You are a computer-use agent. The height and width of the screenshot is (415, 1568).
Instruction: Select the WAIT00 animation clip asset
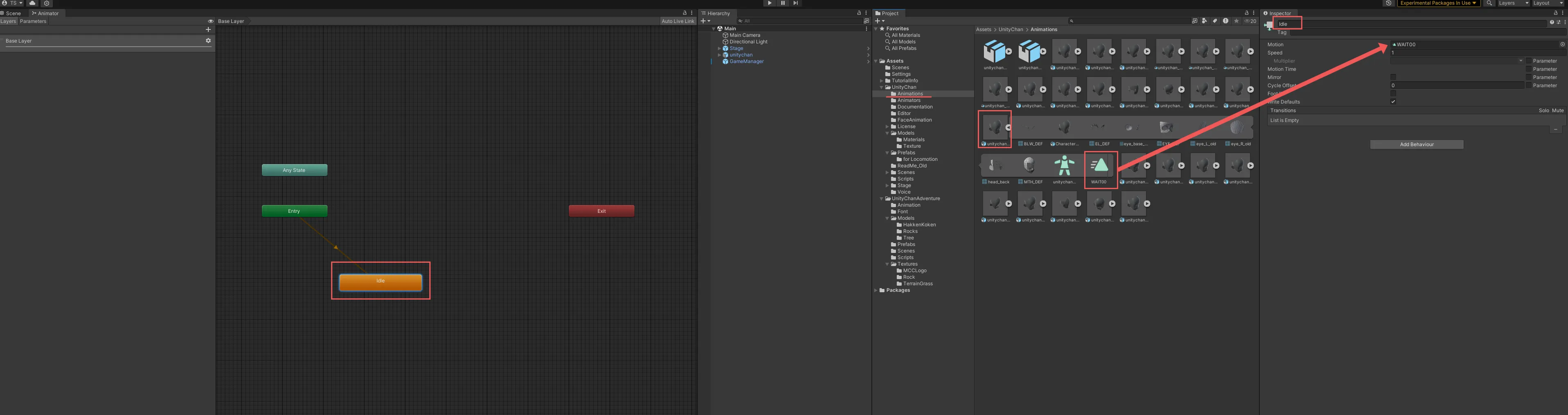pos(1099,166)
